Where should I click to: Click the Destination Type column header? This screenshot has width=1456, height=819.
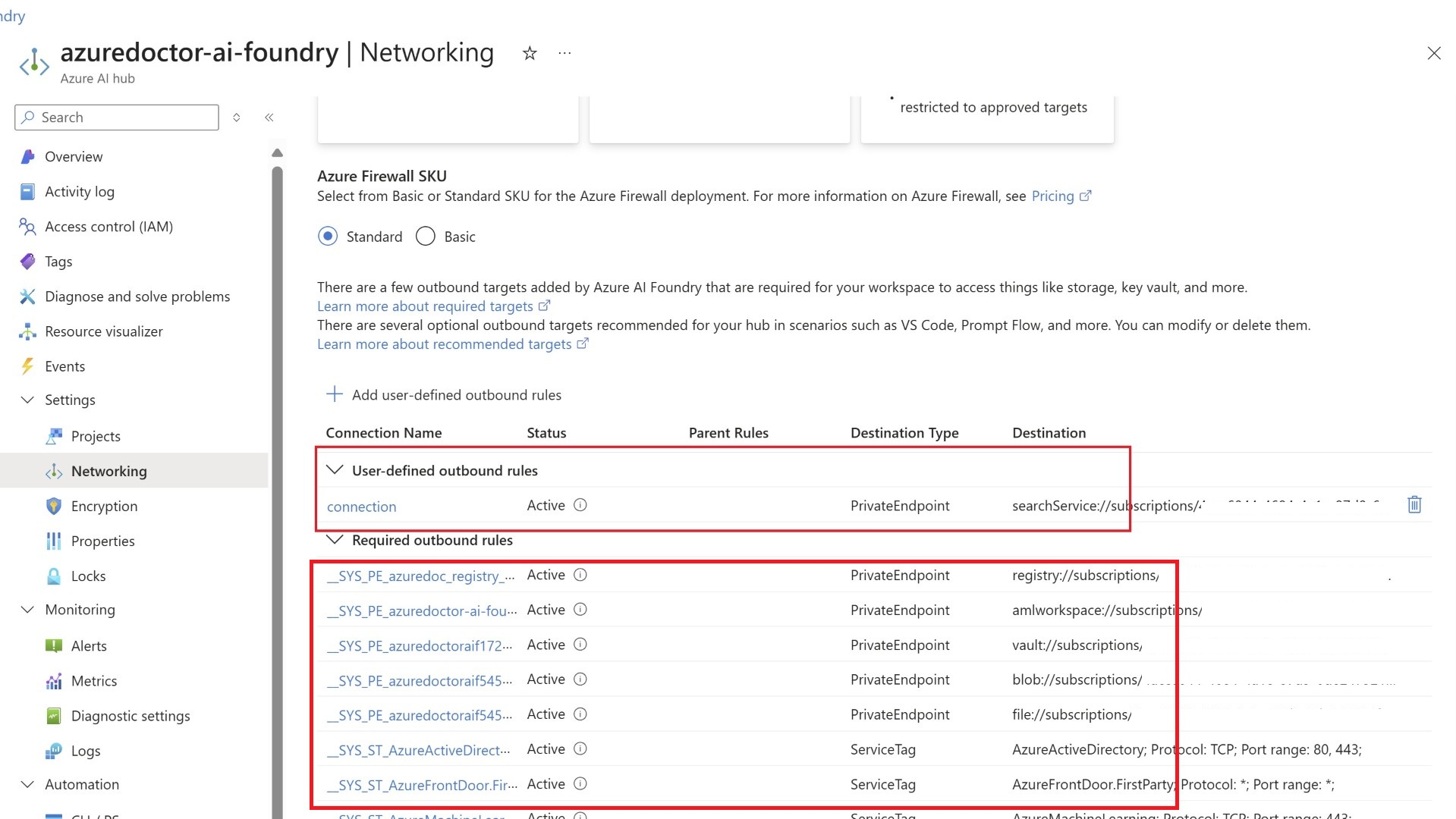pos(904,433)
